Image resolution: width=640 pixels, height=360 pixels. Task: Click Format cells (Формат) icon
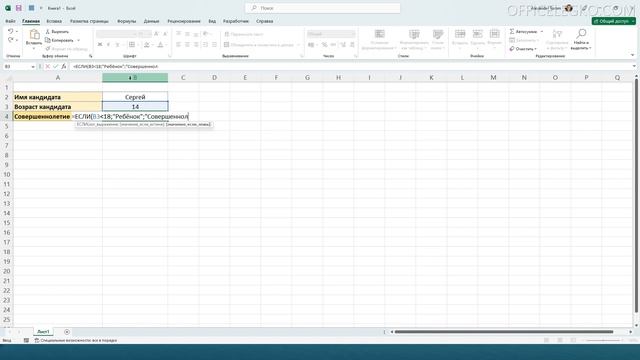point(495,34)
